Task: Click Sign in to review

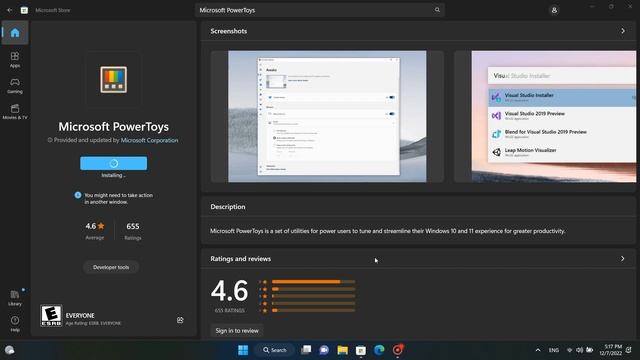Action: (x=237, y=331)
